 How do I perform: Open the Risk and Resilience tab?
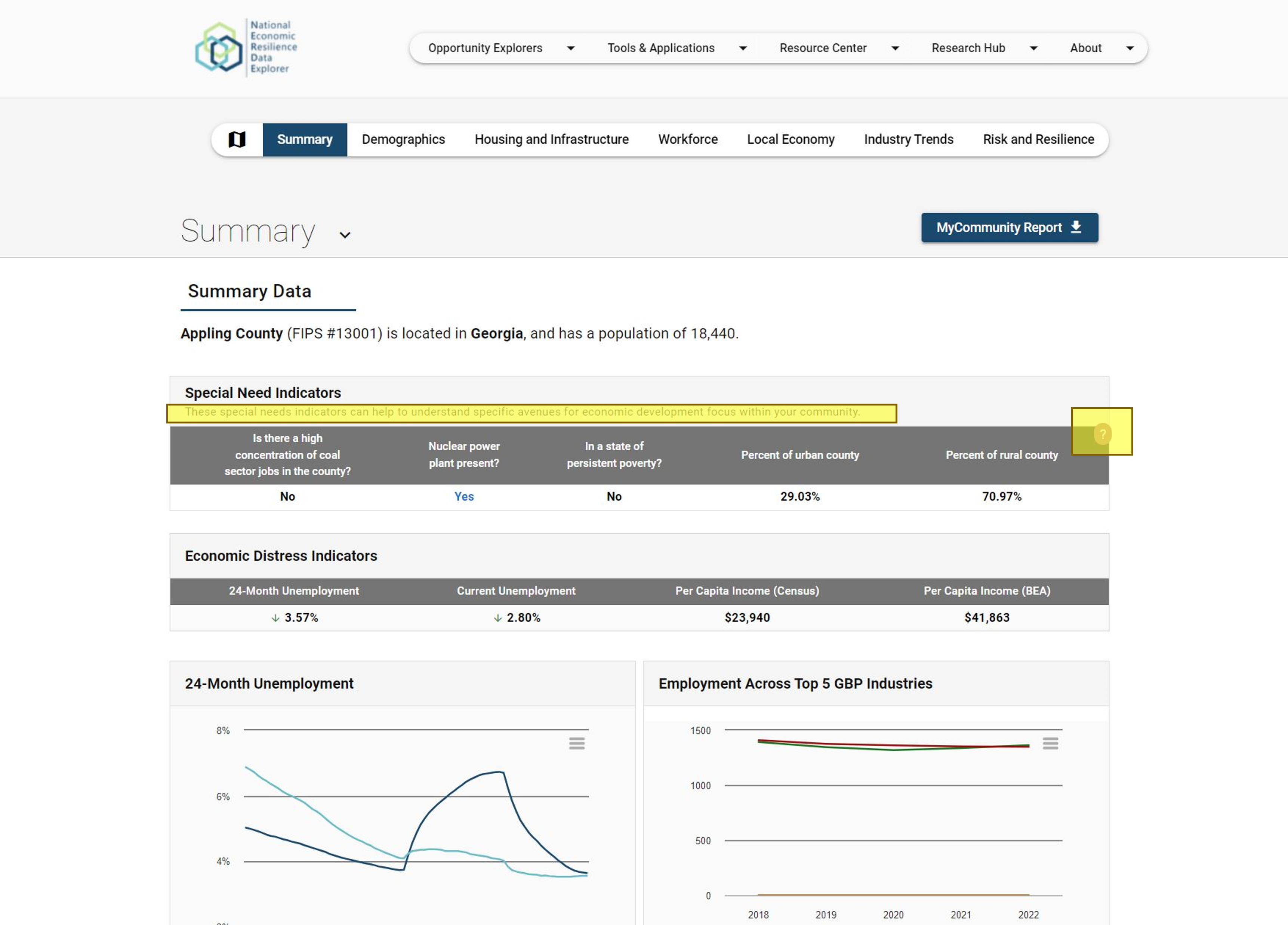(1038, 140)
